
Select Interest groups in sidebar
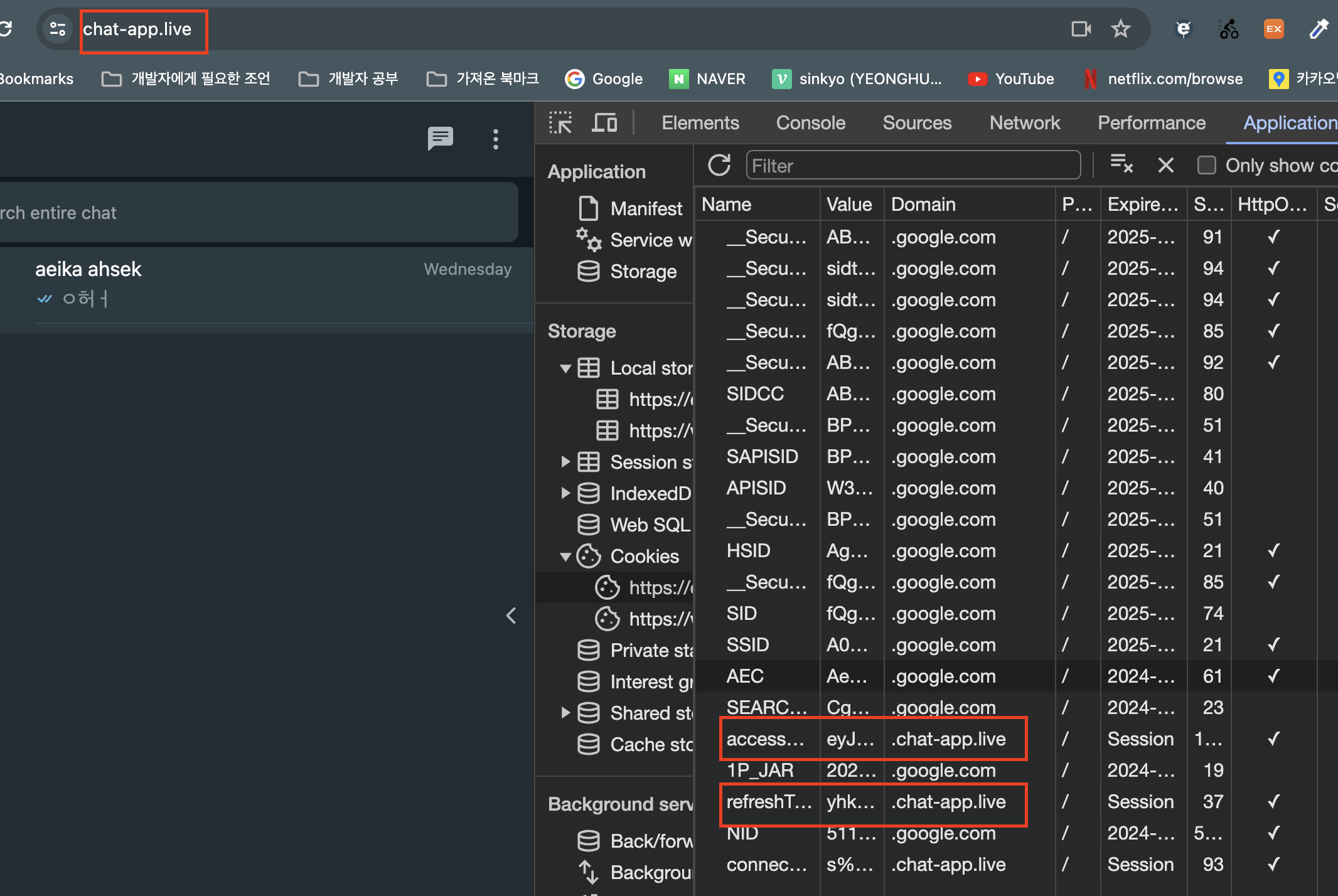point(634,681)
